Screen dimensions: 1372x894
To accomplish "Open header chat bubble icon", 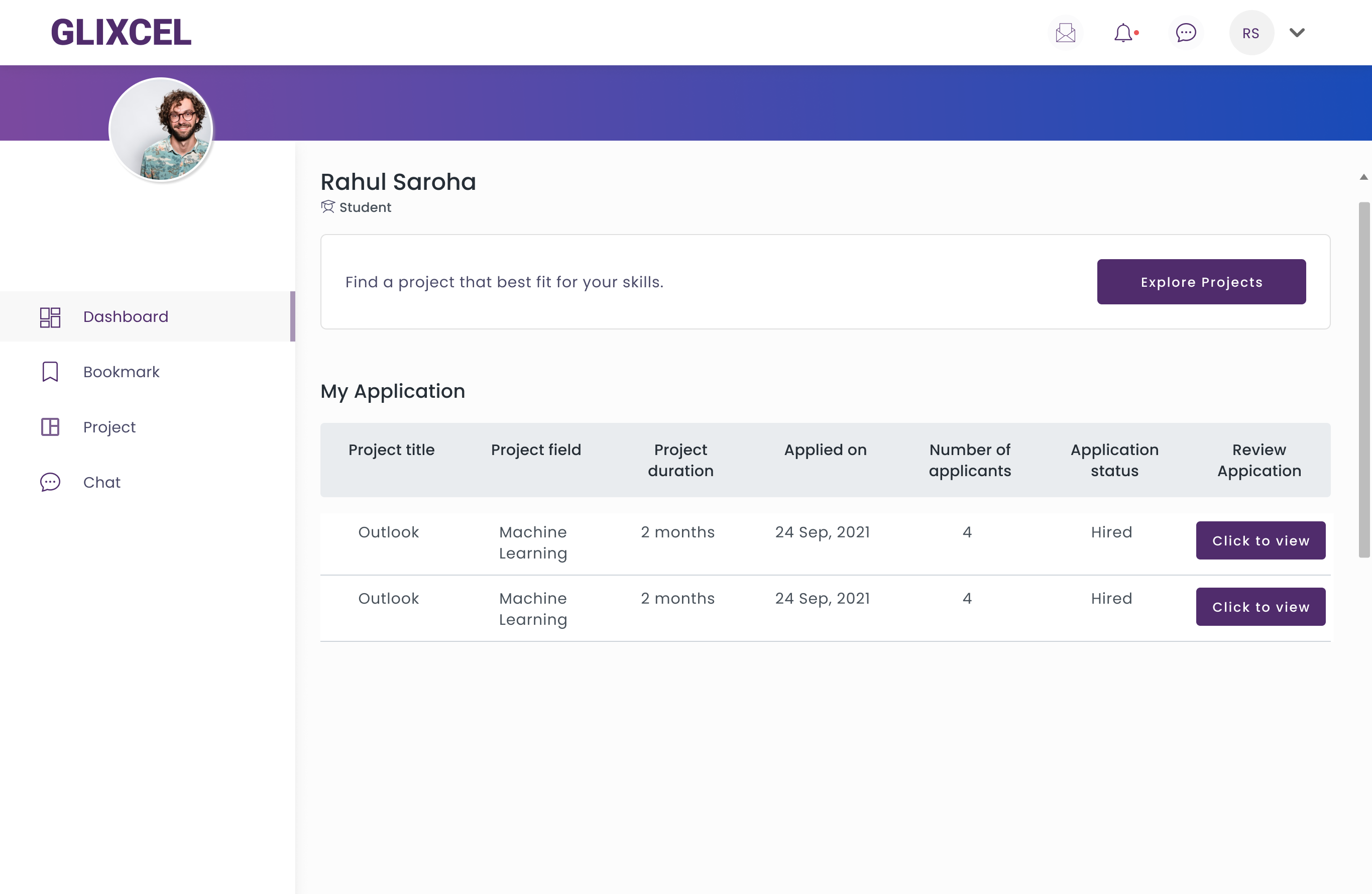I will [1185, 33].
